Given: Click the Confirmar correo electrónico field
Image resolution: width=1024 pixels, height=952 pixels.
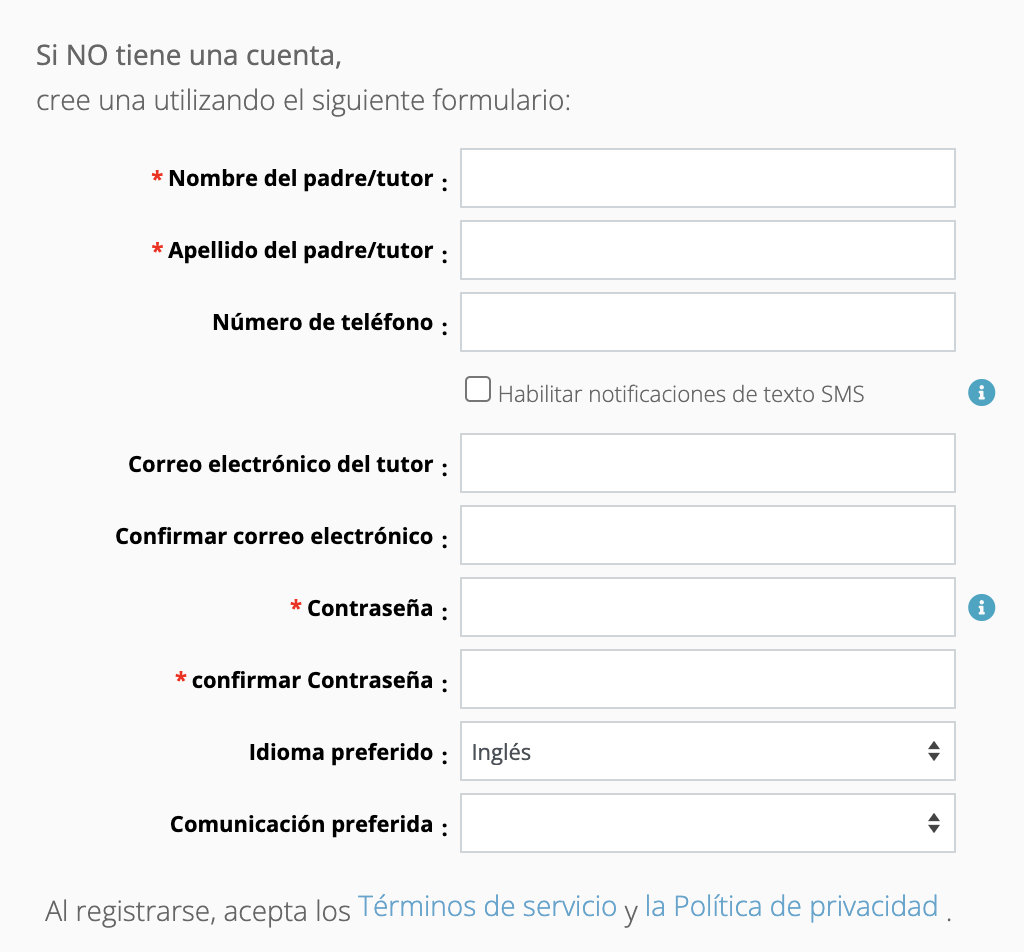Looking at the screenshot, I should point(707,535).
